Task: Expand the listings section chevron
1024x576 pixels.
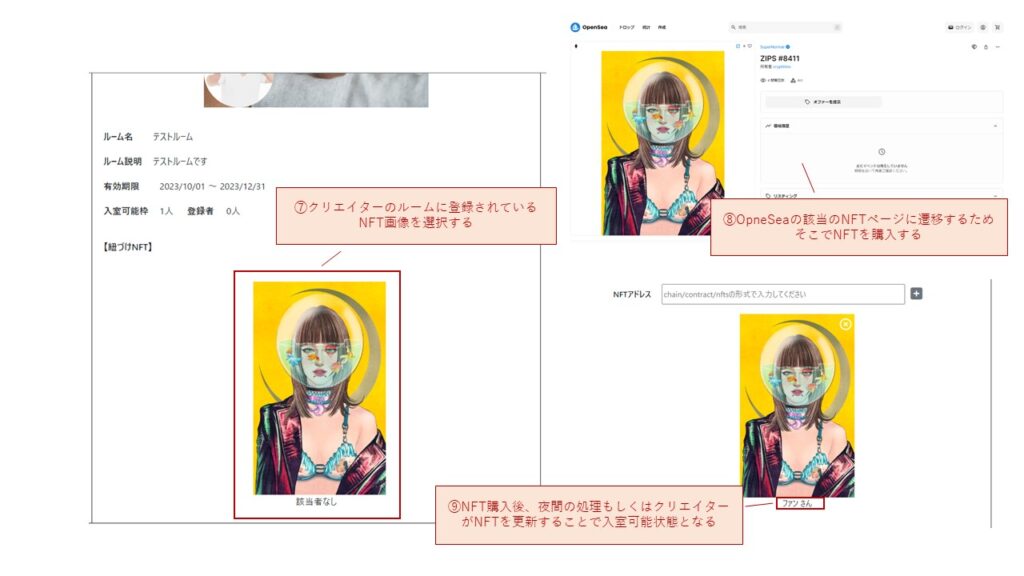Action: (x=995, y=195)
